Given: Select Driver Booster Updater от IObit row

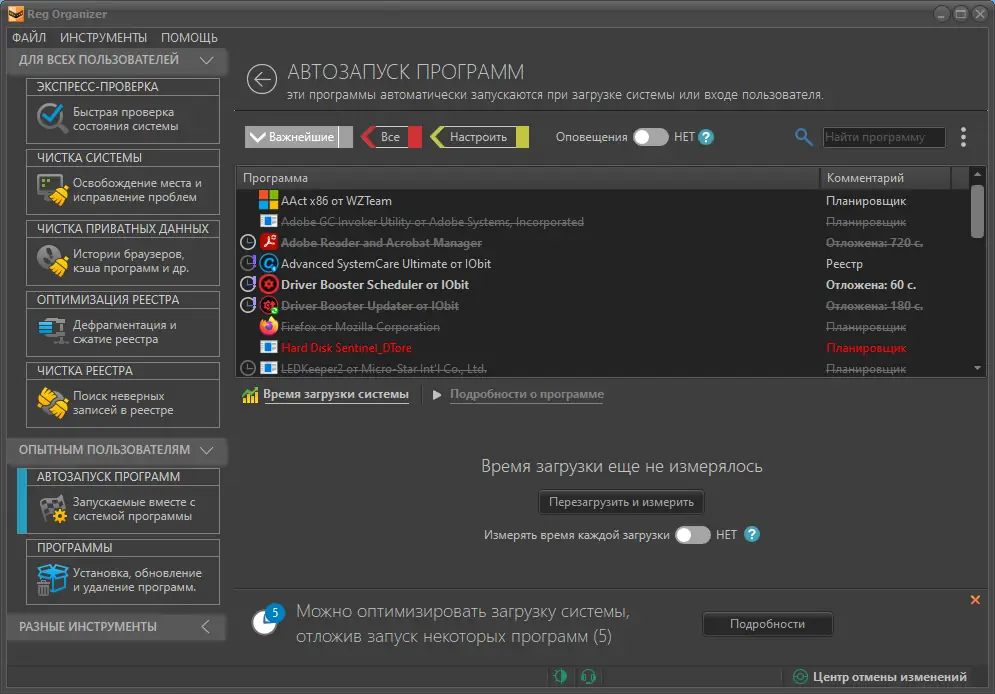Looking at the screenshot, I should tap(603, 305).
